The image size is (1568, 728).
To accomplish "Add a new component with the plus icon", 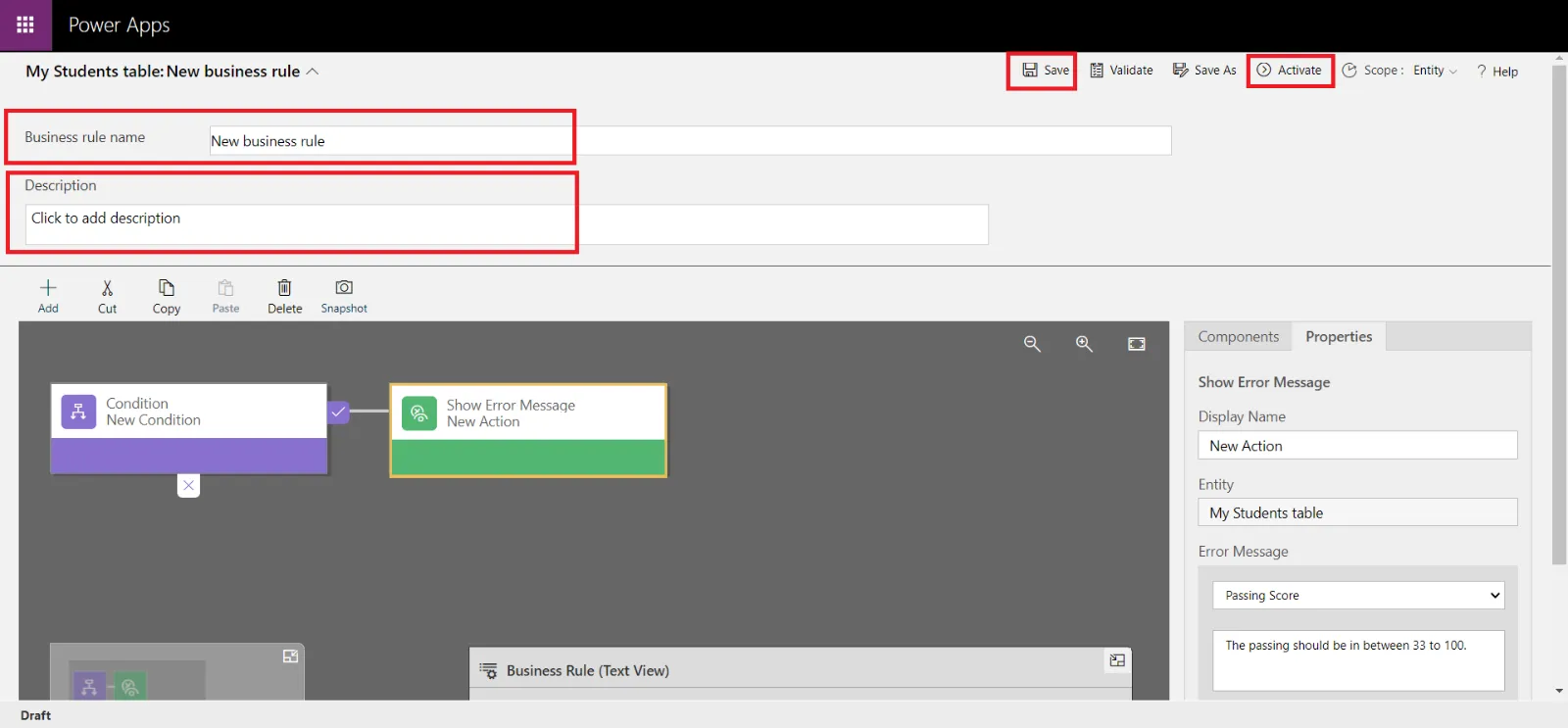I will (x=48, y=296).
